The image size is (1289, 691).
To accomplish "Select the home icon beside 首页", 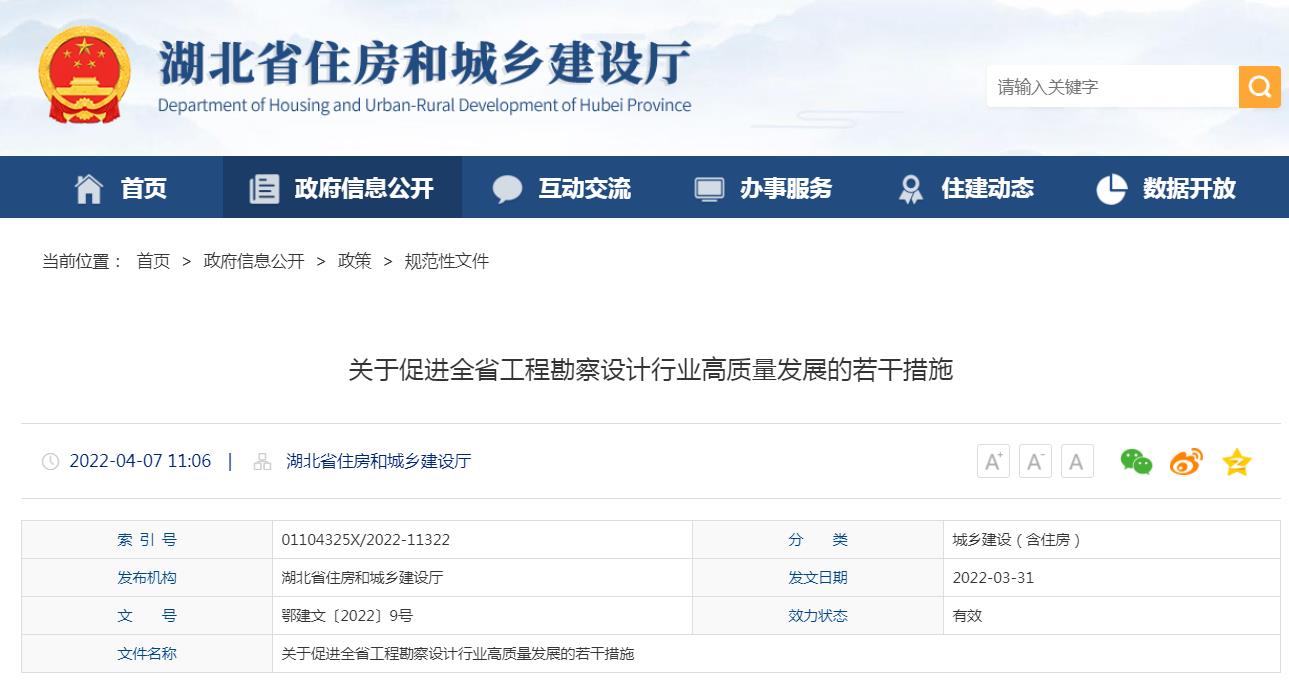I will pos(88,187).
